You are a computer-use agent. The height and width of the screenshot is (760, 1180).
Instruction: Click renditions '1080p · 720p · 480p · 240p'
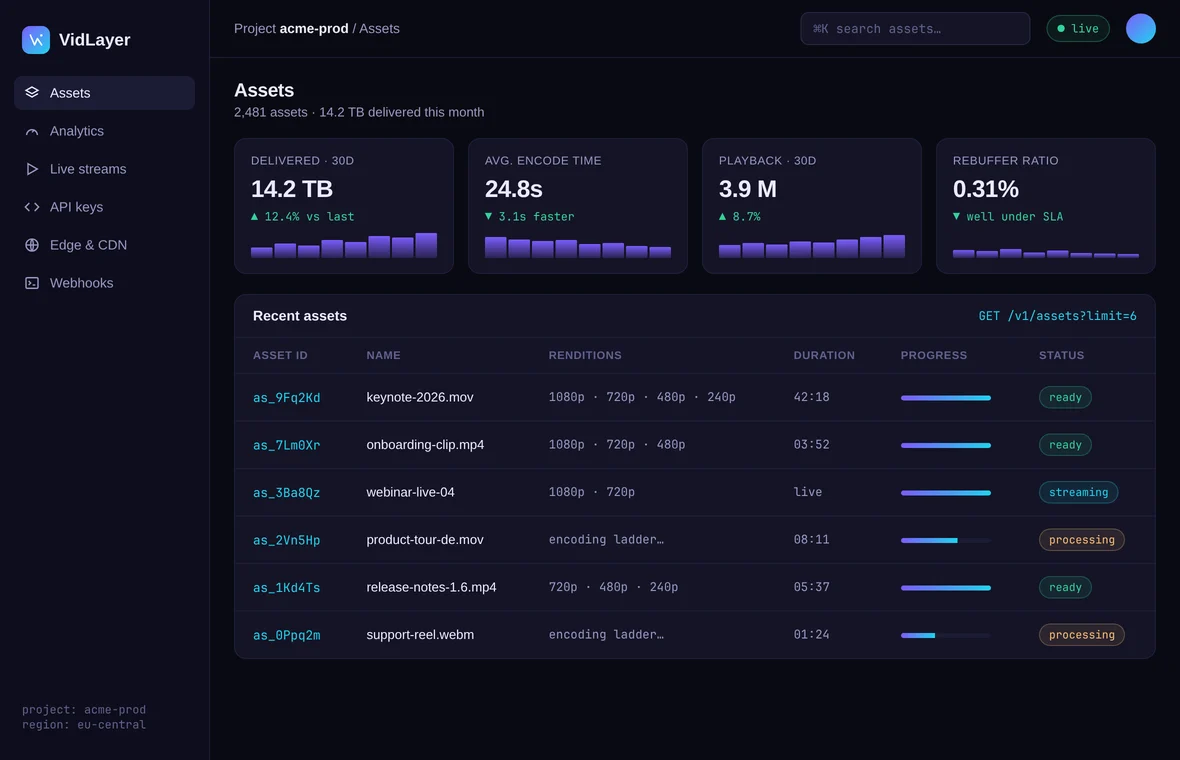(x=642, y=397)
